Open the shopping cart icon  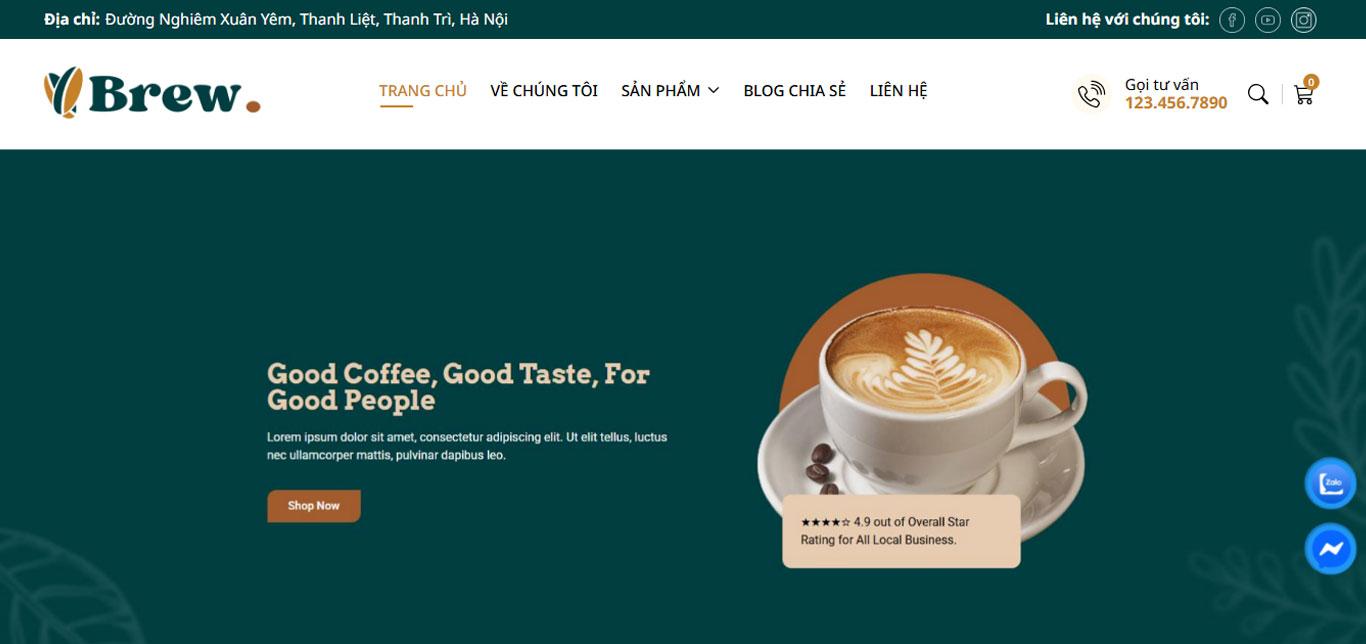point(1303,95)
